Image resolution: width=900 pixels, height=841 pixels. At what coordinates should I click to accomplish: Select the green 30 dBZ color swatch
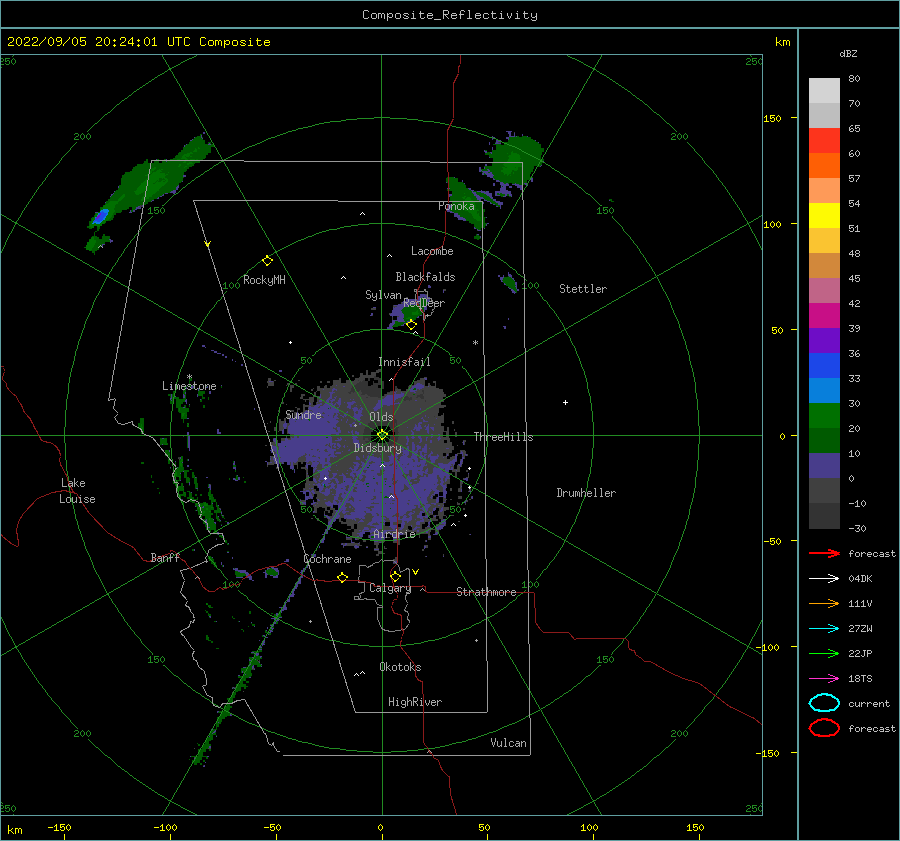[824, 415]
